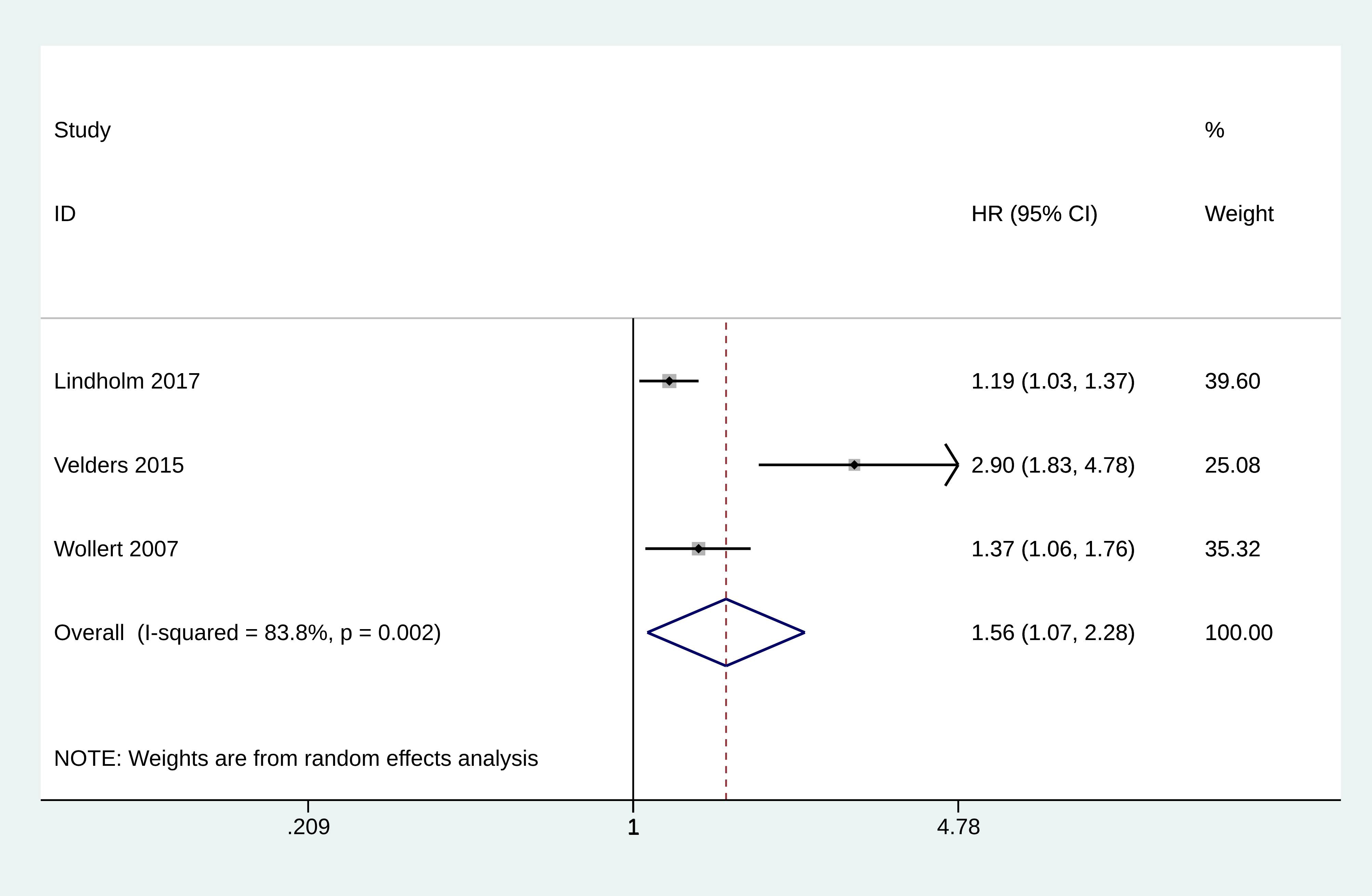Click the .209 axis tick label
This screenshot has height=896, width=1372.
pyautogui.click(x=308, y=827)
